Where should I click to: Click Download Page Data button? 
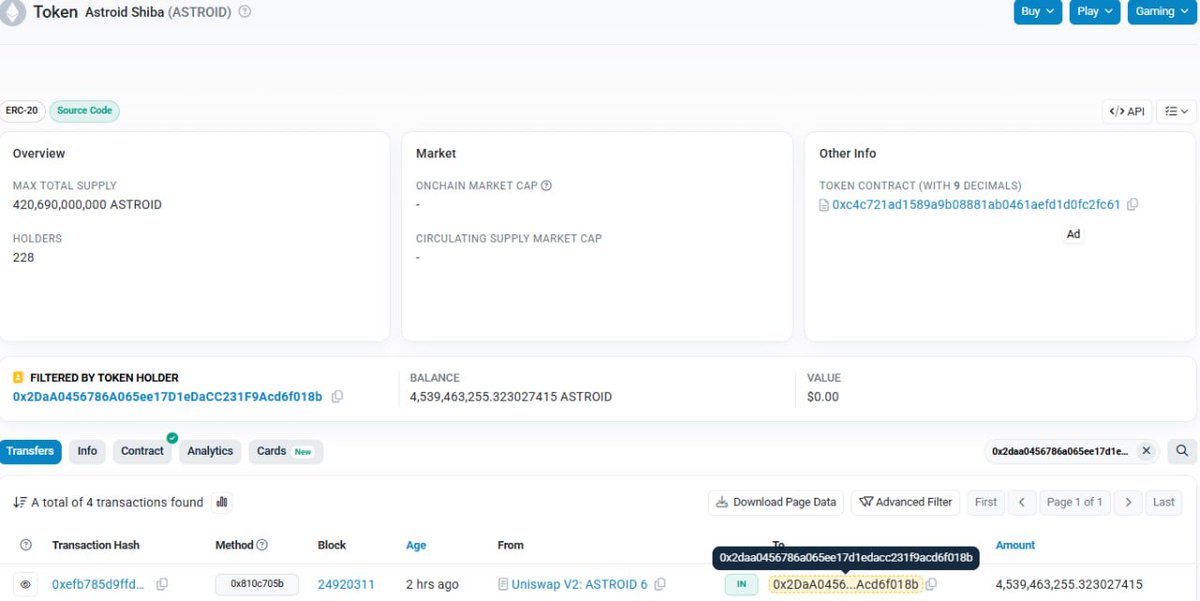point(776,502)
